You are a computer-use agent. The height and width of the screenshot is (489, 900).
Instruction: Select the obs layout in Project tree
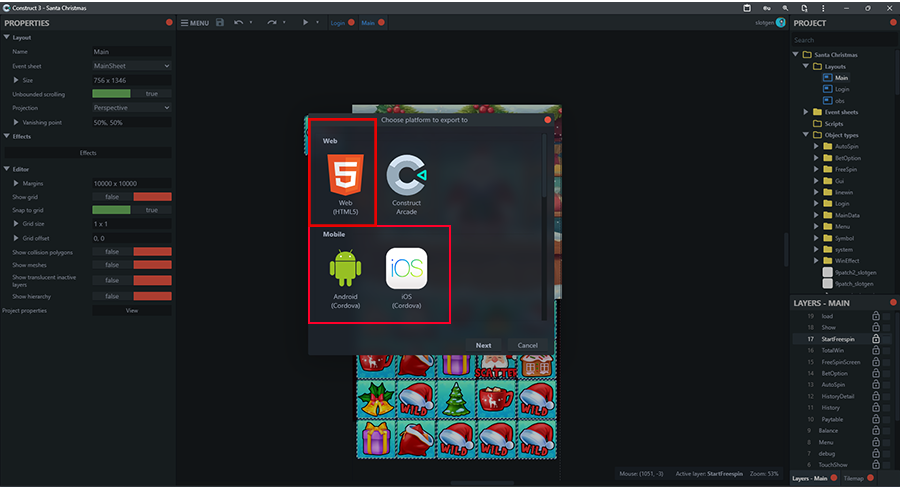840,101
